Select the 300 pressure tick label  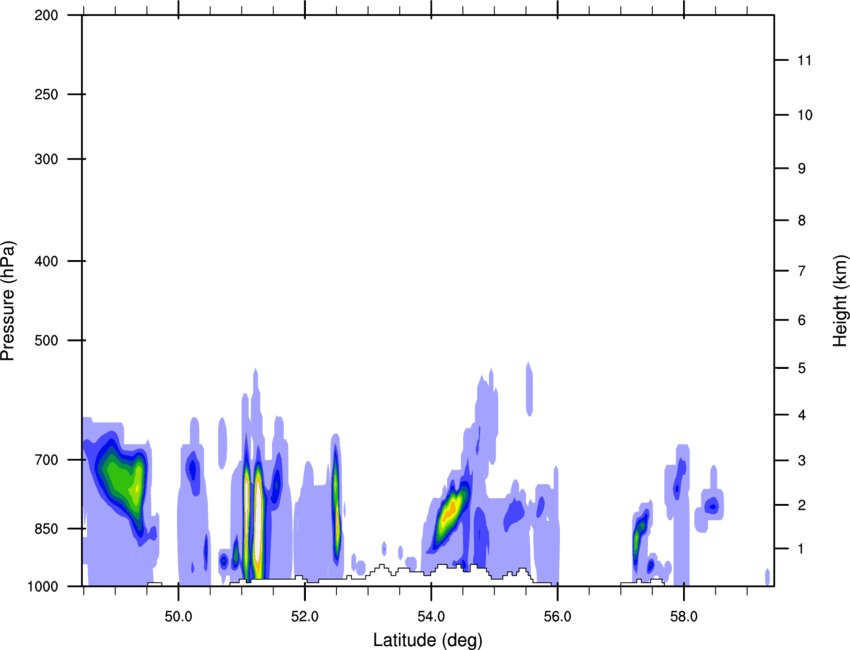tap(46, 159)
